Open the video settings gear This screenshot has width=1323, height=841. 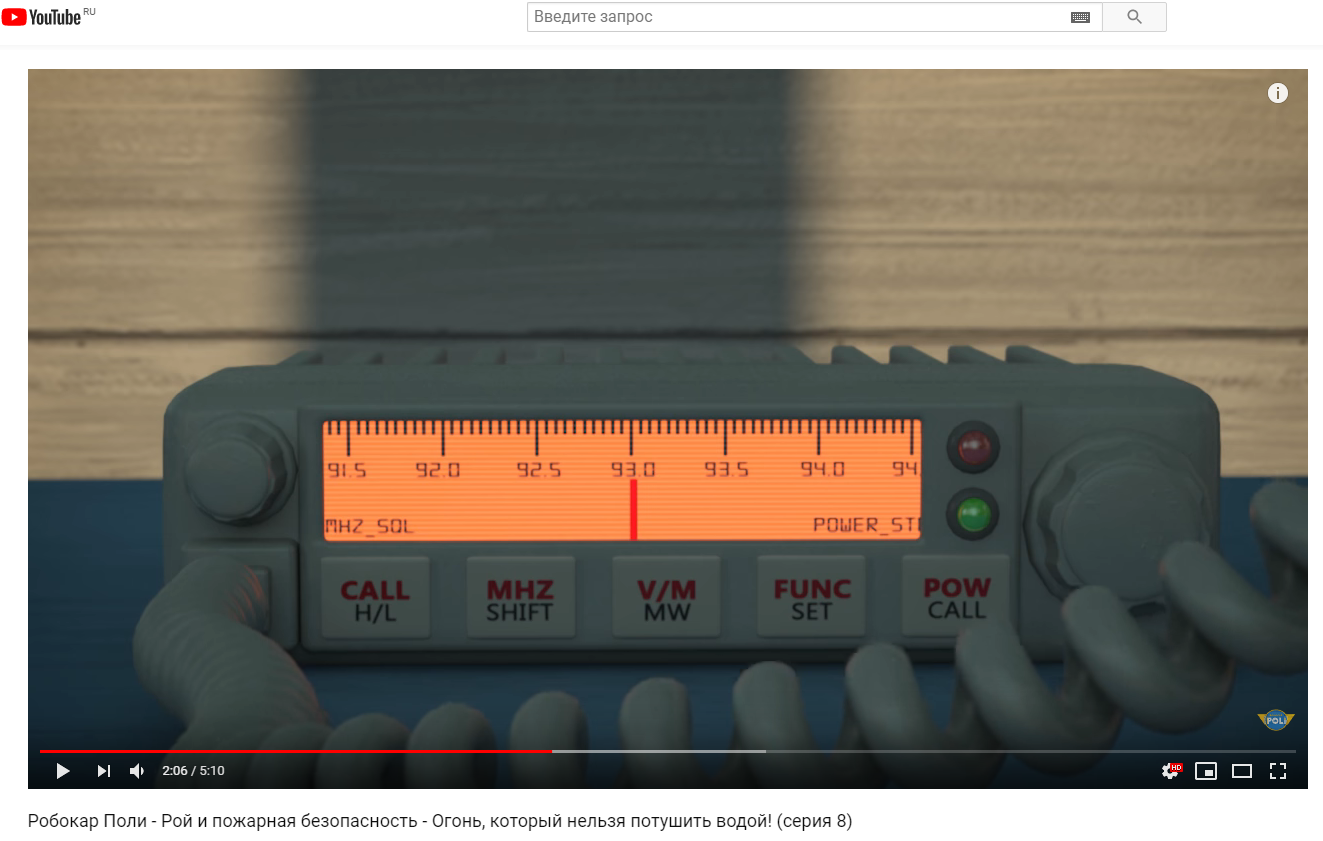point(1170,771)
